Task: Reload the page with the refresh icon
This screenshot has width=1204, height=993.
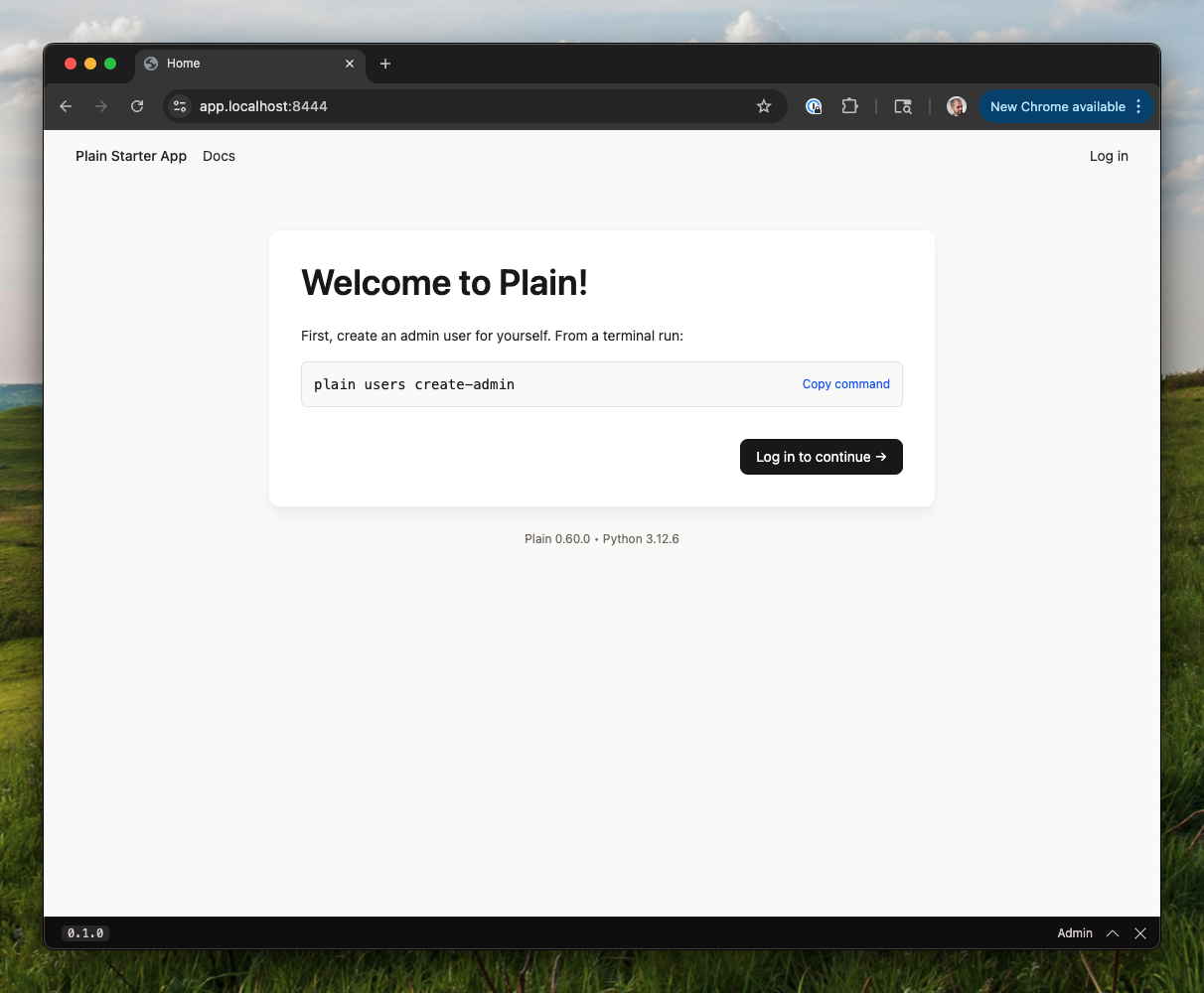Action: [137, 106]
